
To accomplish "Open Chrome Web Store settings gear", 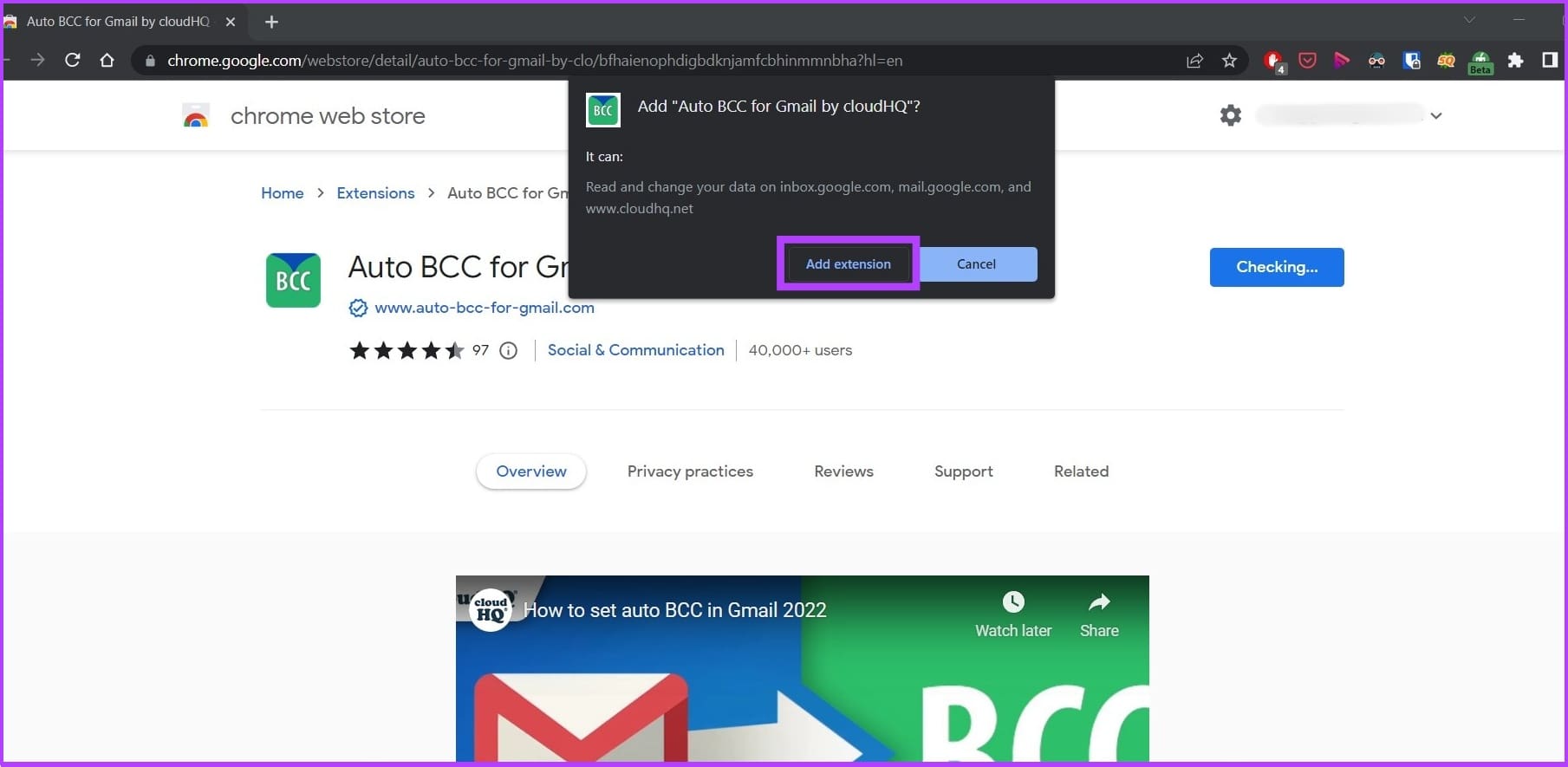I will tap(1231, 115).
